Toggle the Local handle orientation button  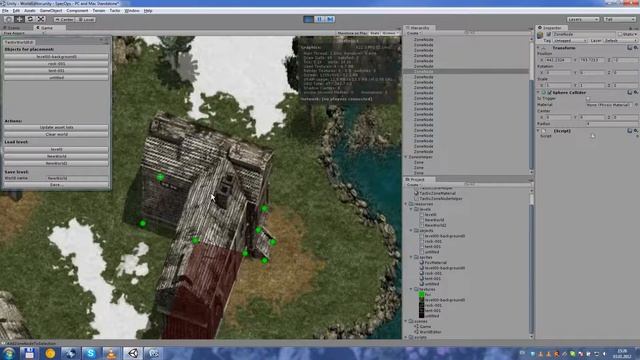(x=86, y=19)
